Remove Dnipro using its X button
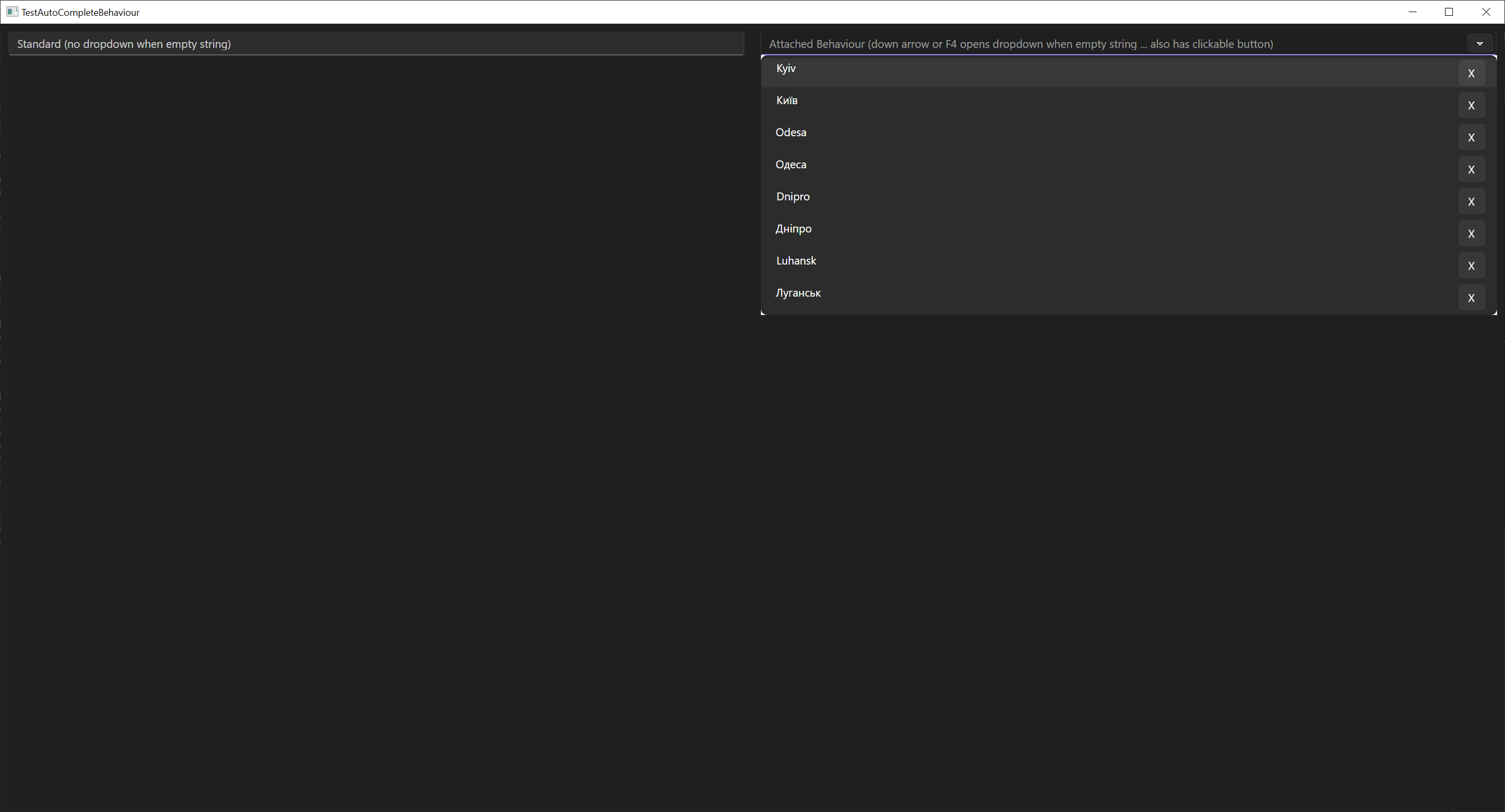Screen dimensions: 1505x812 coord(1472,201)
